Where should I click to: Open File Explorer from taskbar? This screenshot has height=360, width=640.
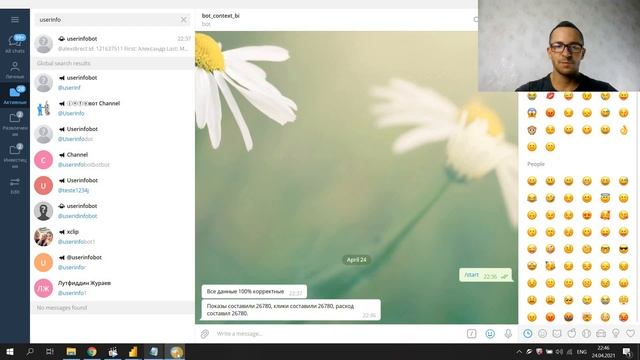click(71, 351)
